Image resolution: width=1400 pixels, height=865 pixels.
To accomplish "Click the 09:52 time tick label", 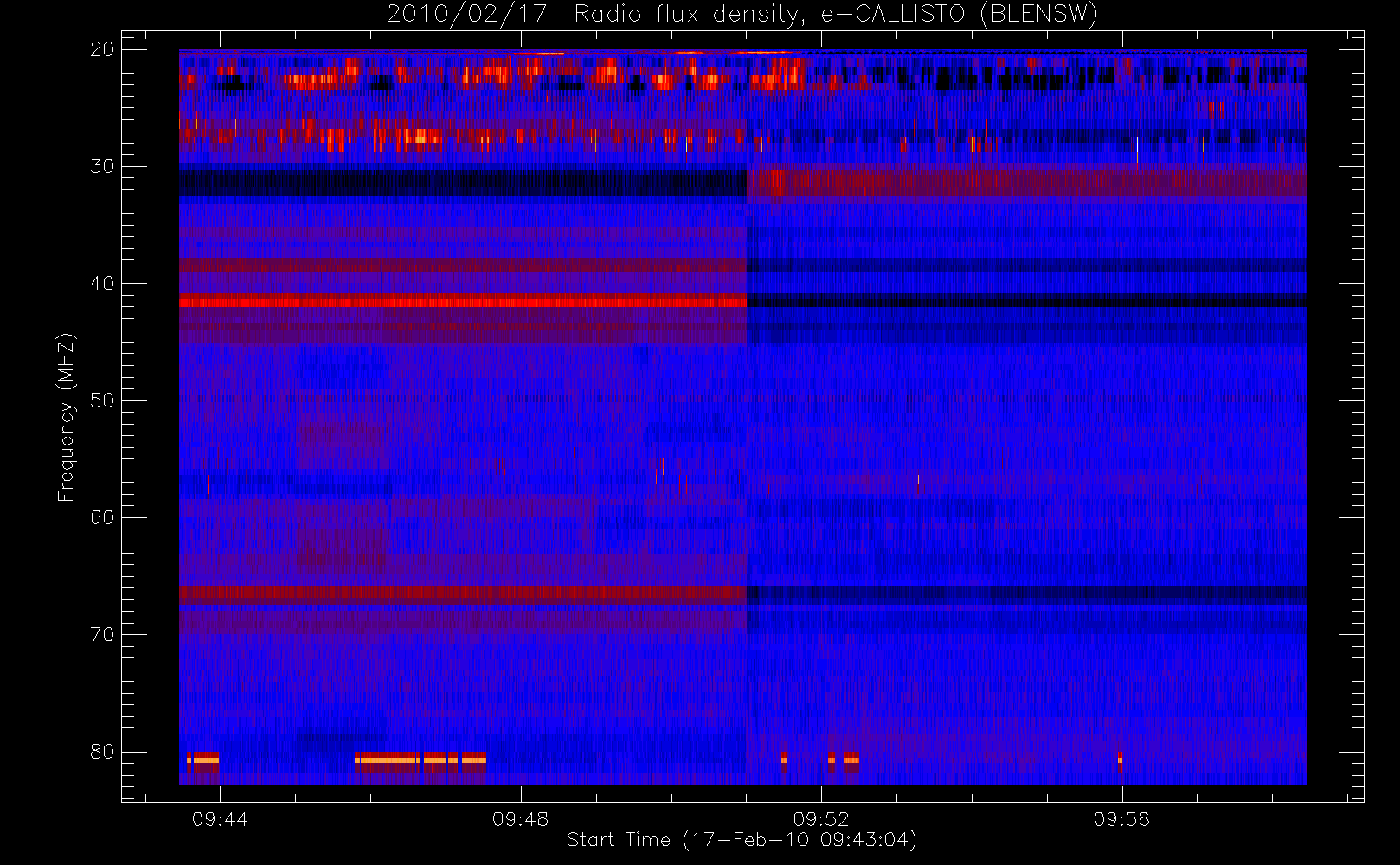I will (821, 819).
